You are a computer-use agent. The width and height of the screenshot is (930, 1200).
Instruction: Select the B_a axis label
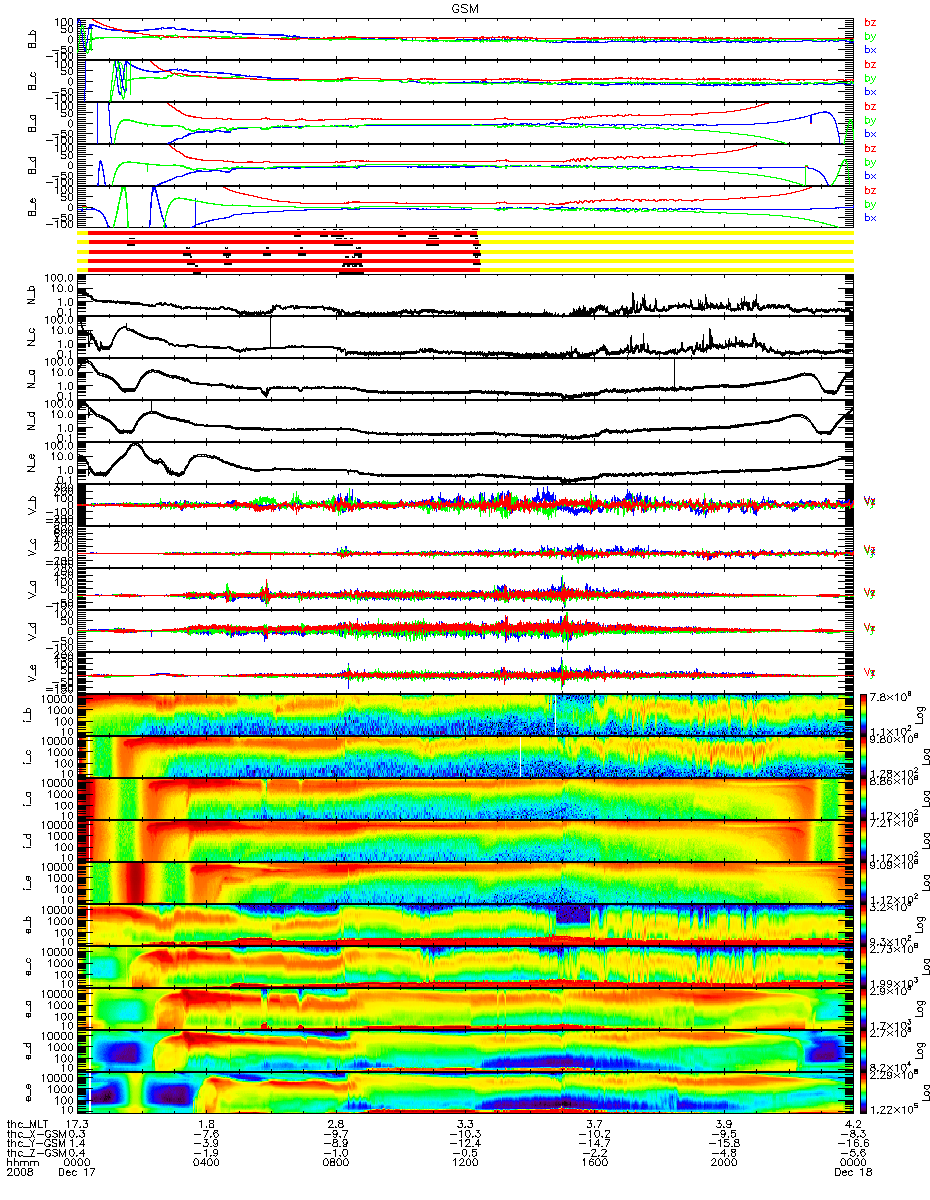click(x=30, y=123)
